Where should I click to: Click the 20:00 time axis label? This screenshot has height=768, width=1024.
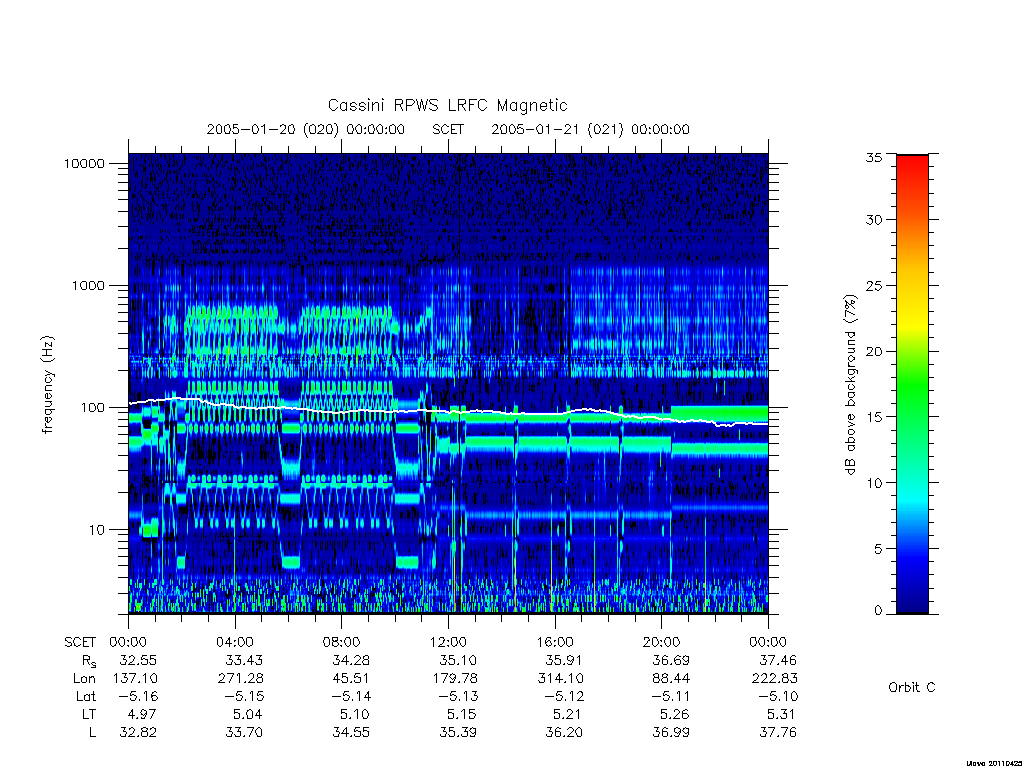point(661,642)
